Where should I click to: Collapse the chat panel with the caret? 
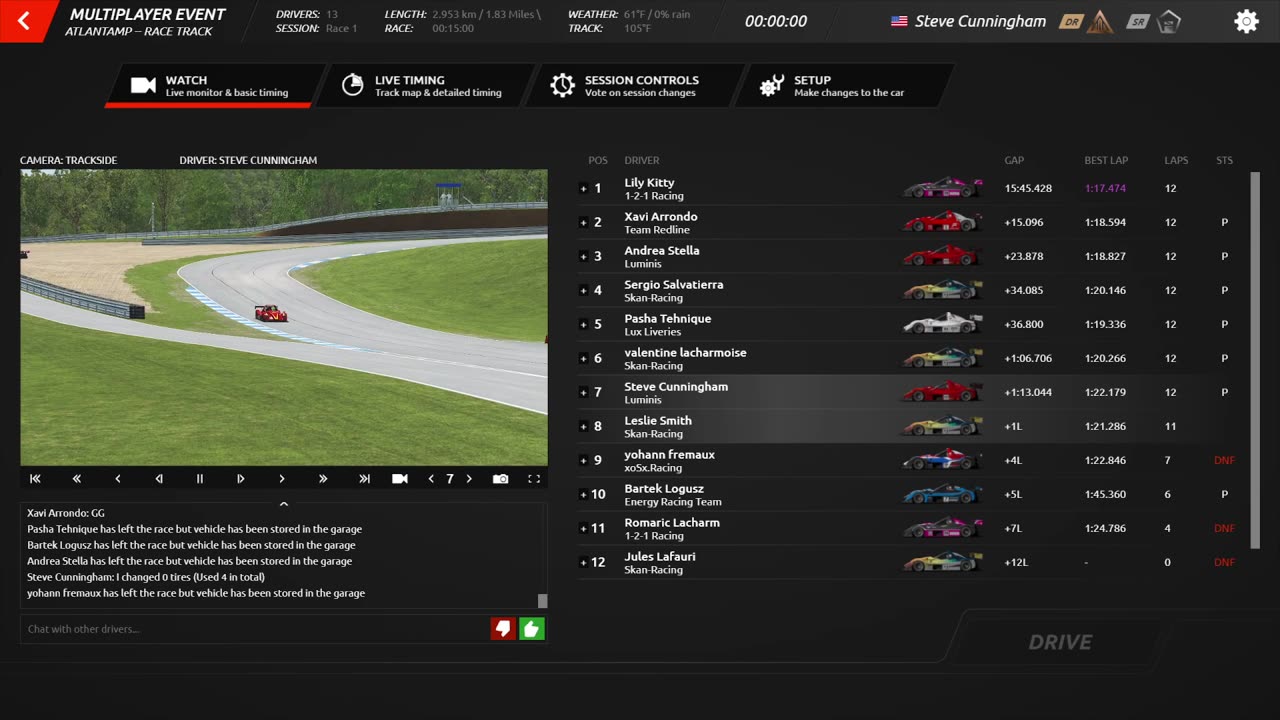click(284, 504)
